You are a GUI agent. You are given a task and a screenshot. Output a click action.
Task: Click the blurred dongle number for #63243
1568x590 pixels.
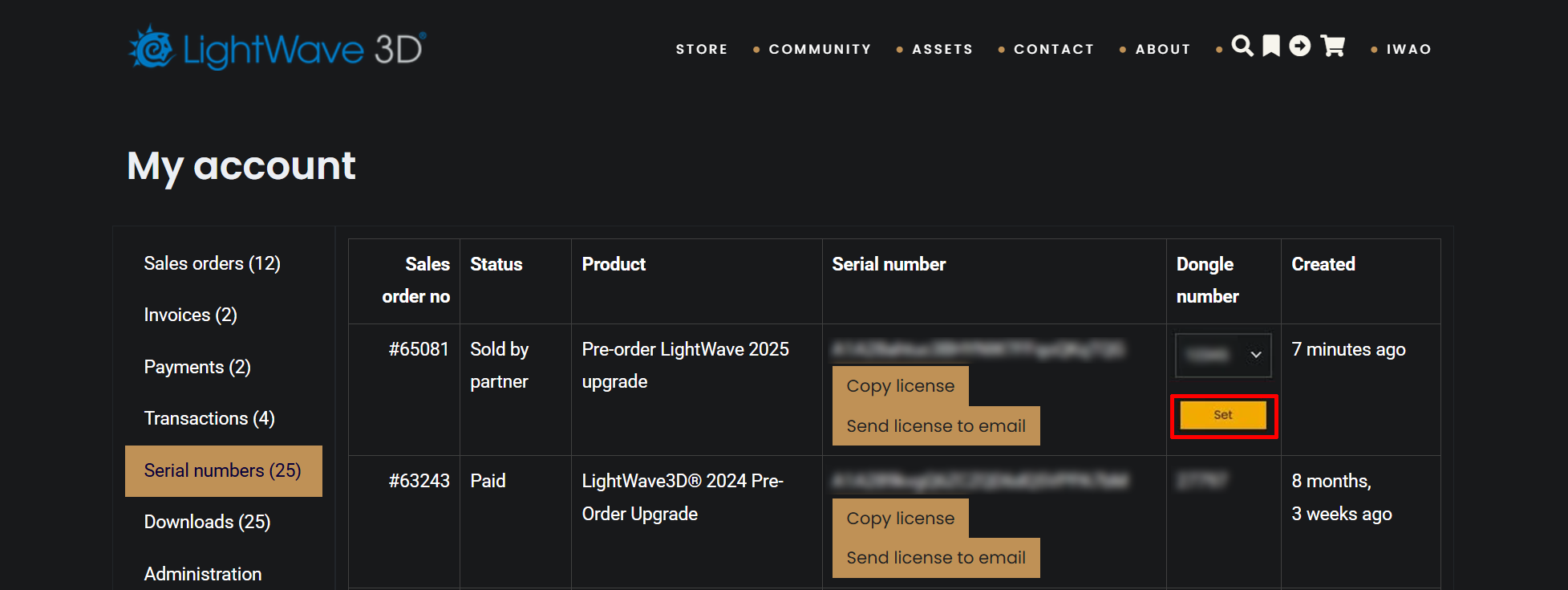pos(1201,481)
